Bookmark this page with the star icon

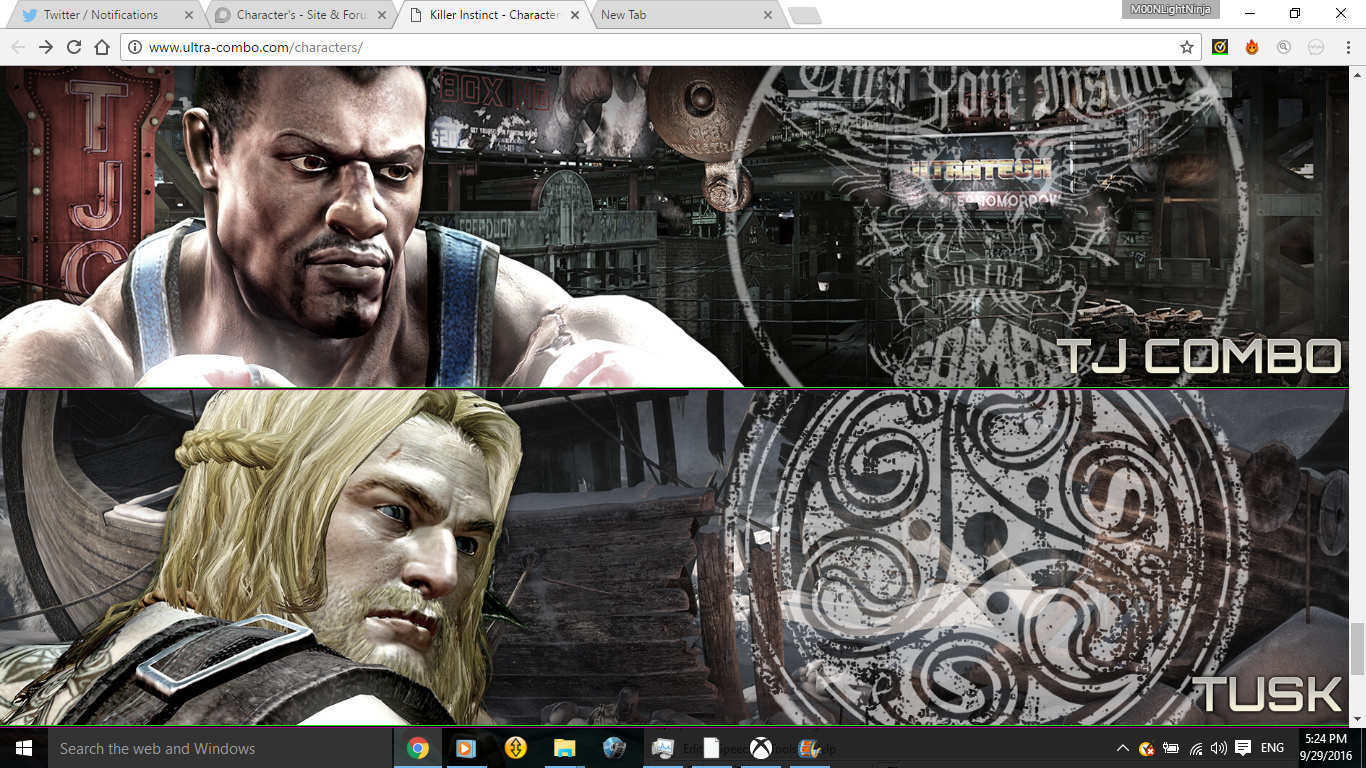[x=1187, y=47]
